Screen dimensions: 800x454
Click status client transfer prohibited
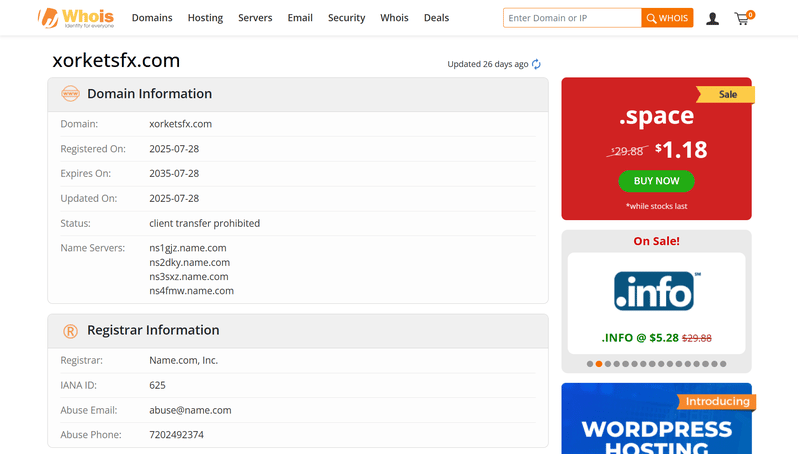[205, 223]
